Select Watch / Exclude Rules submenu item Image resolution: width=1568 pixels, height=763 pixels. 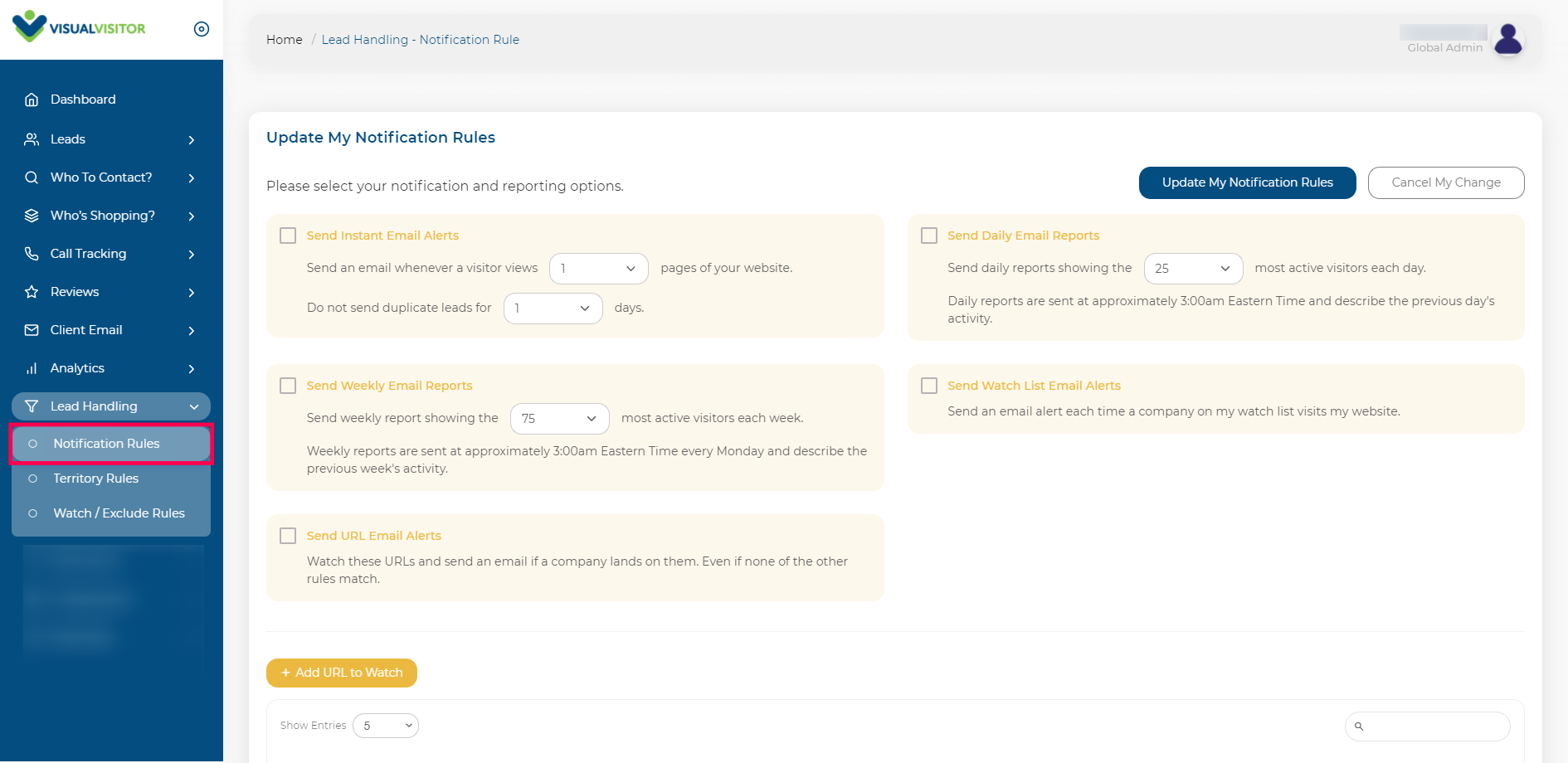pos(111,513)
